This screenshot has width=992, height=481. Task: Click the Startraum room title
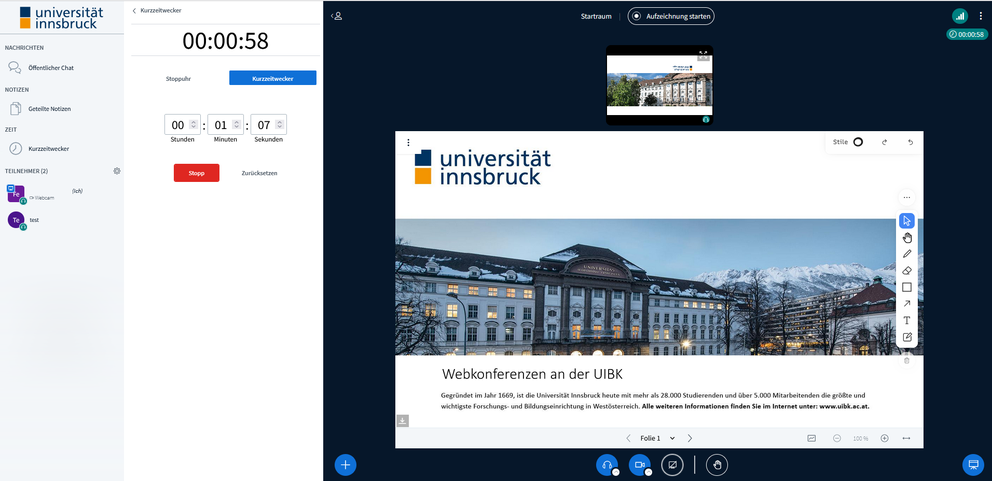[x=596, y=16]
